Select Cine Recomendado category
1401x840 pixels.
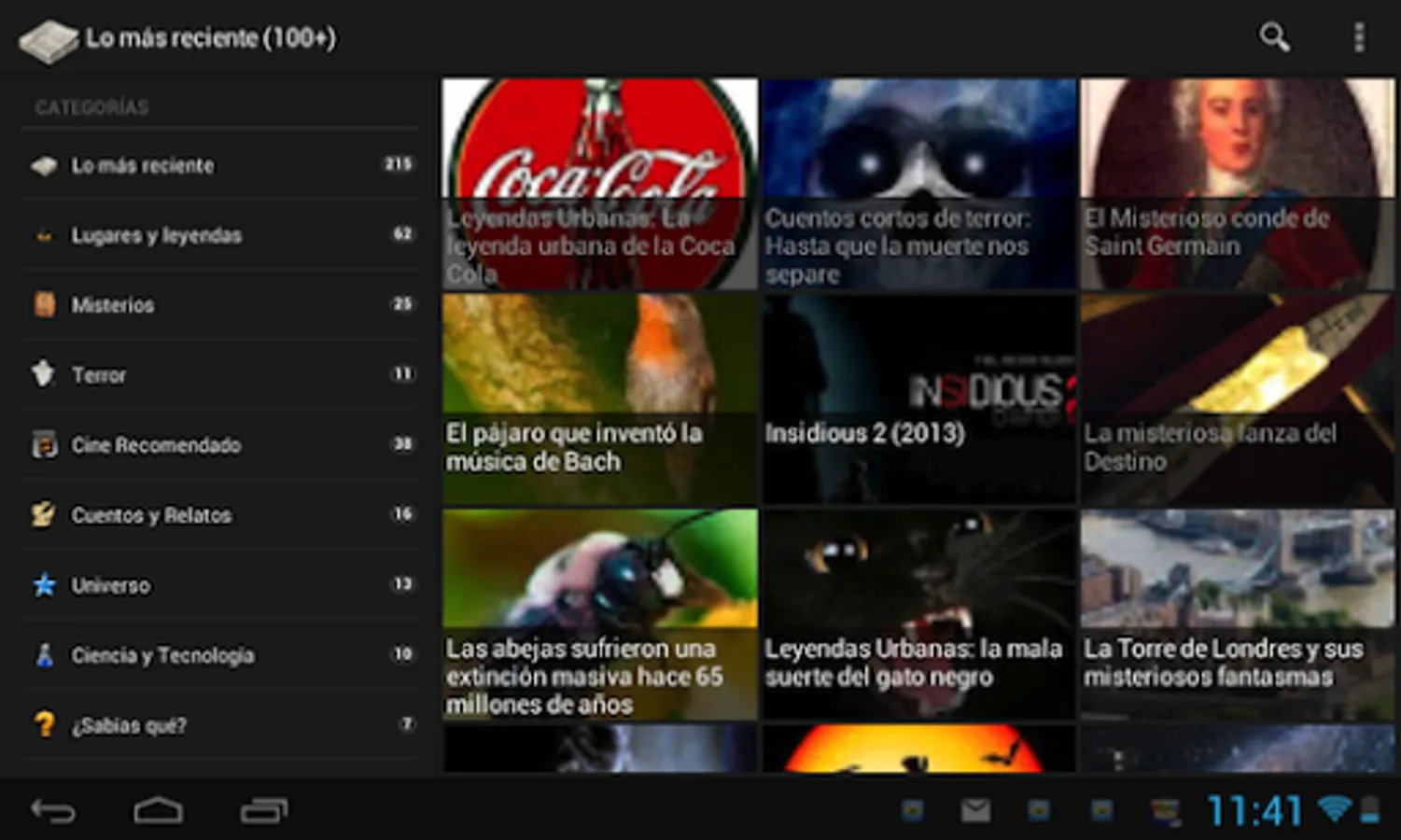220,444
